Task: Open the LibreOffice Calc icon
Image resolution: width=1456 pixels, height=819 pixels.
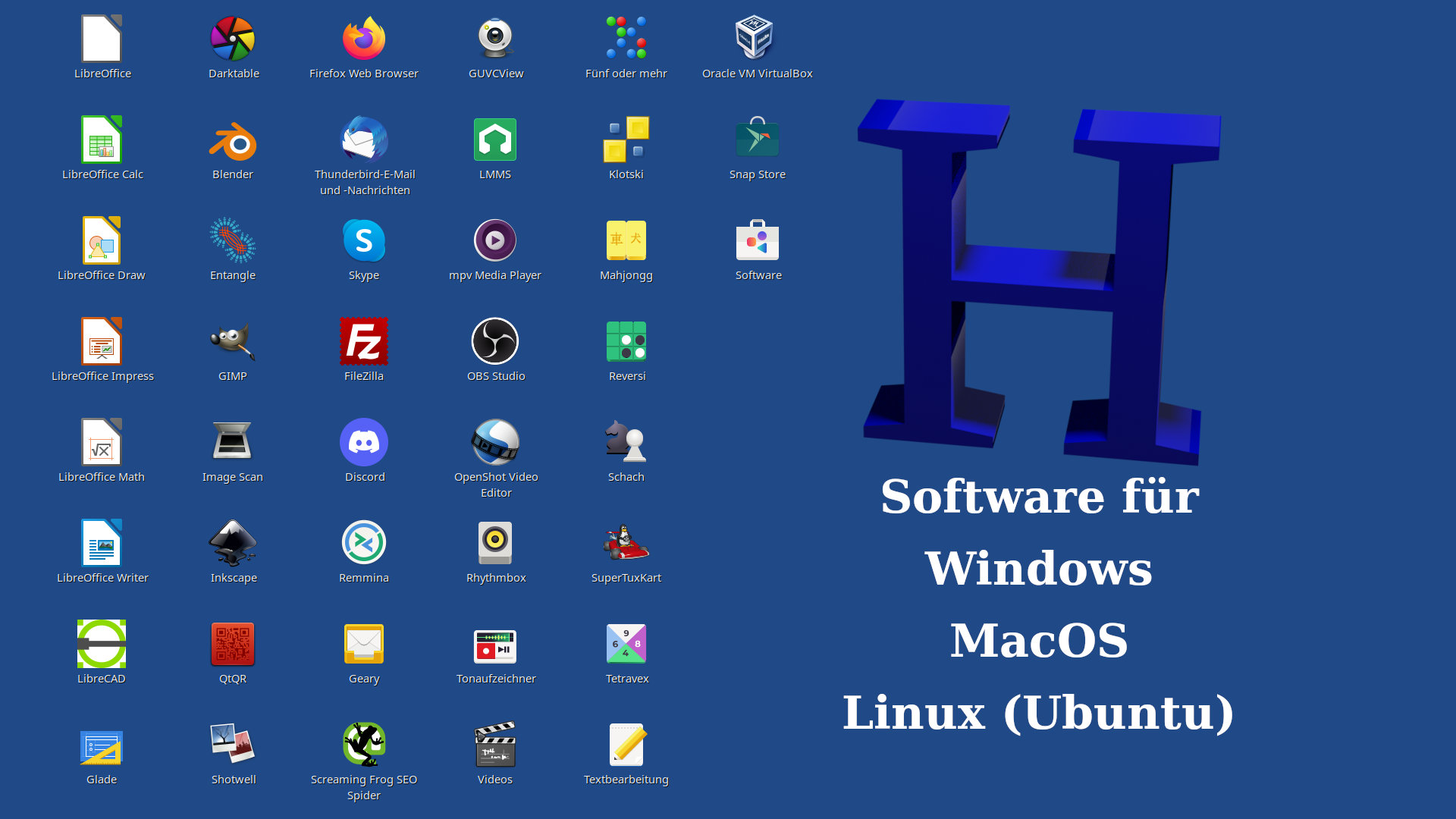Action: [x=102, y=140]
